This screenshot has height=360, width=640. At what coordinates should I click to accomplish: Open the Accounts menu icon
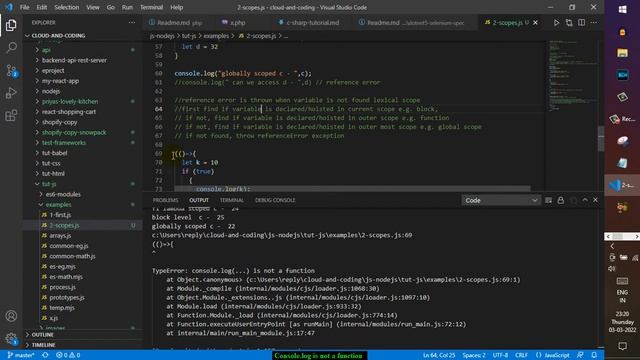point(11,316)
